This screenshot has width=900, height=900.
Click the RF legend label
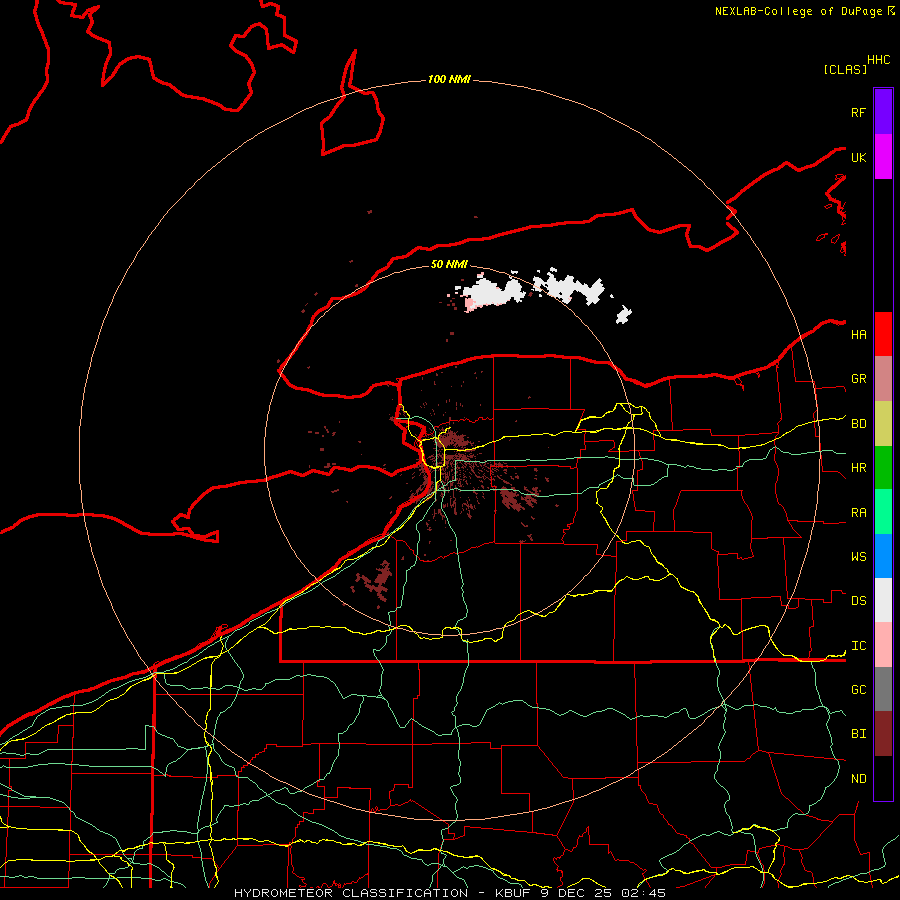click(858, 112)
